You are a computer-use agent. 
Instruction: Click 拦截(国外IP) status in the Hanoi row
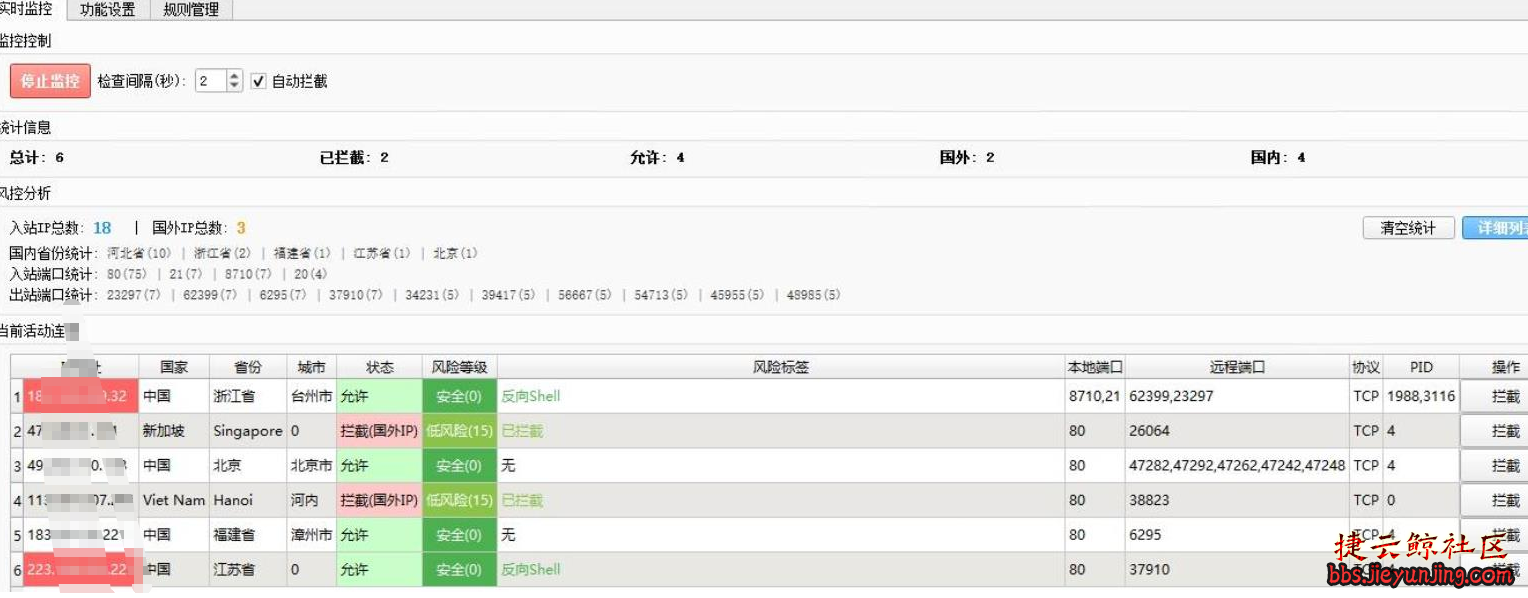tap(379, 500)
